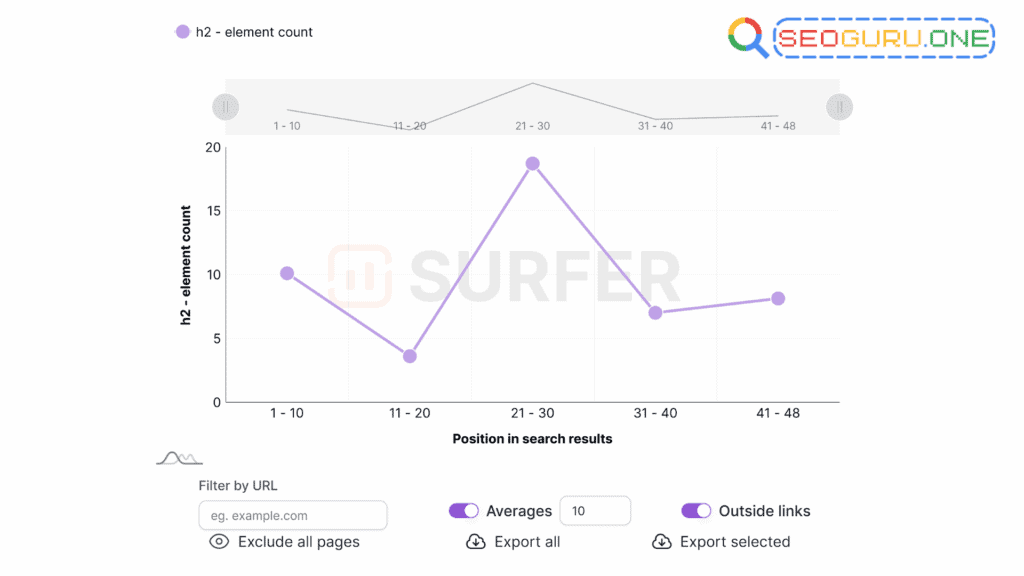Select the data point at position 41-48
The height and width of the screenshot is (576, 1024).
point(779,298)
